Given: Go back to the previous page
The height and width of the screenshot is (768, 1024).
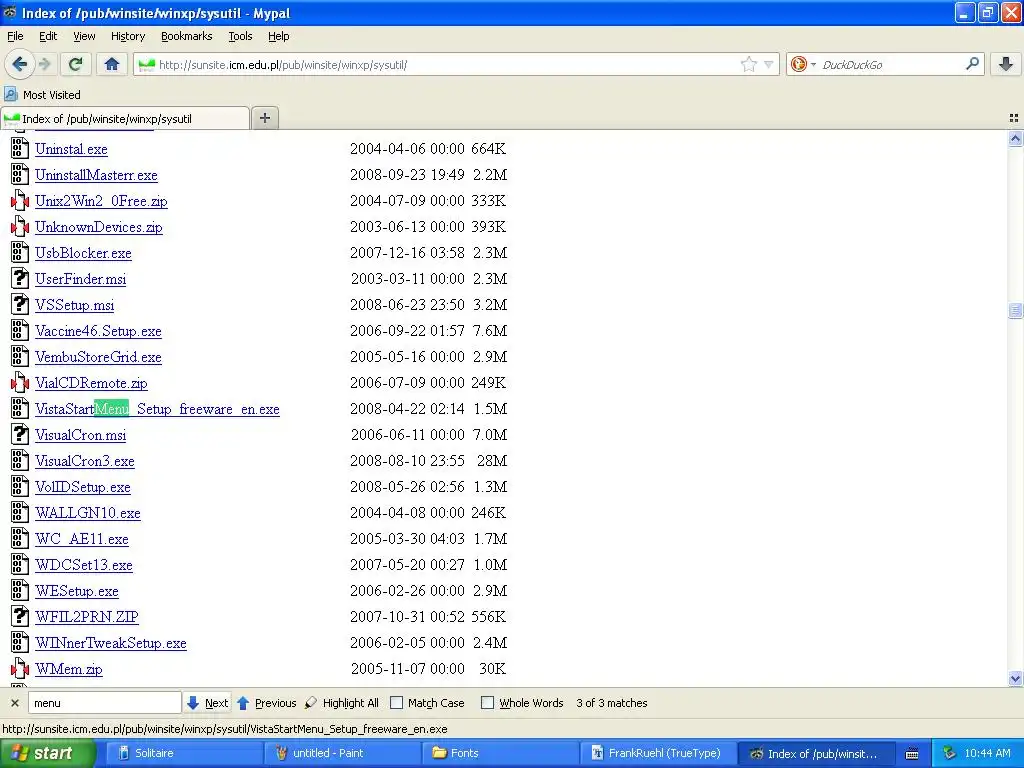Looking at the screenshot, I should [19, 64].
